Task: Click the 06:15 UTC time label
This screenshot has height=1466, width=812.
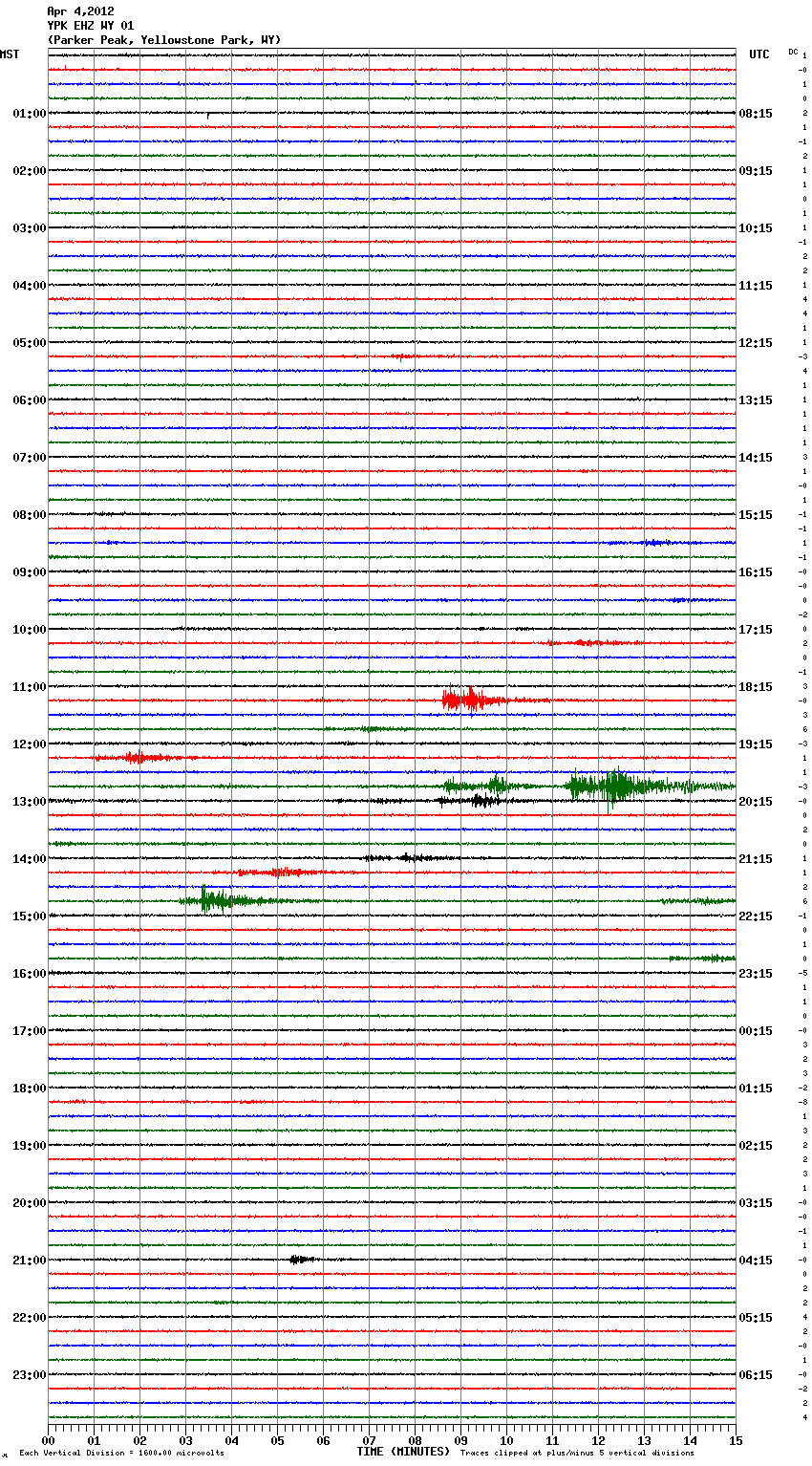Action: [x=756, y=1375]
